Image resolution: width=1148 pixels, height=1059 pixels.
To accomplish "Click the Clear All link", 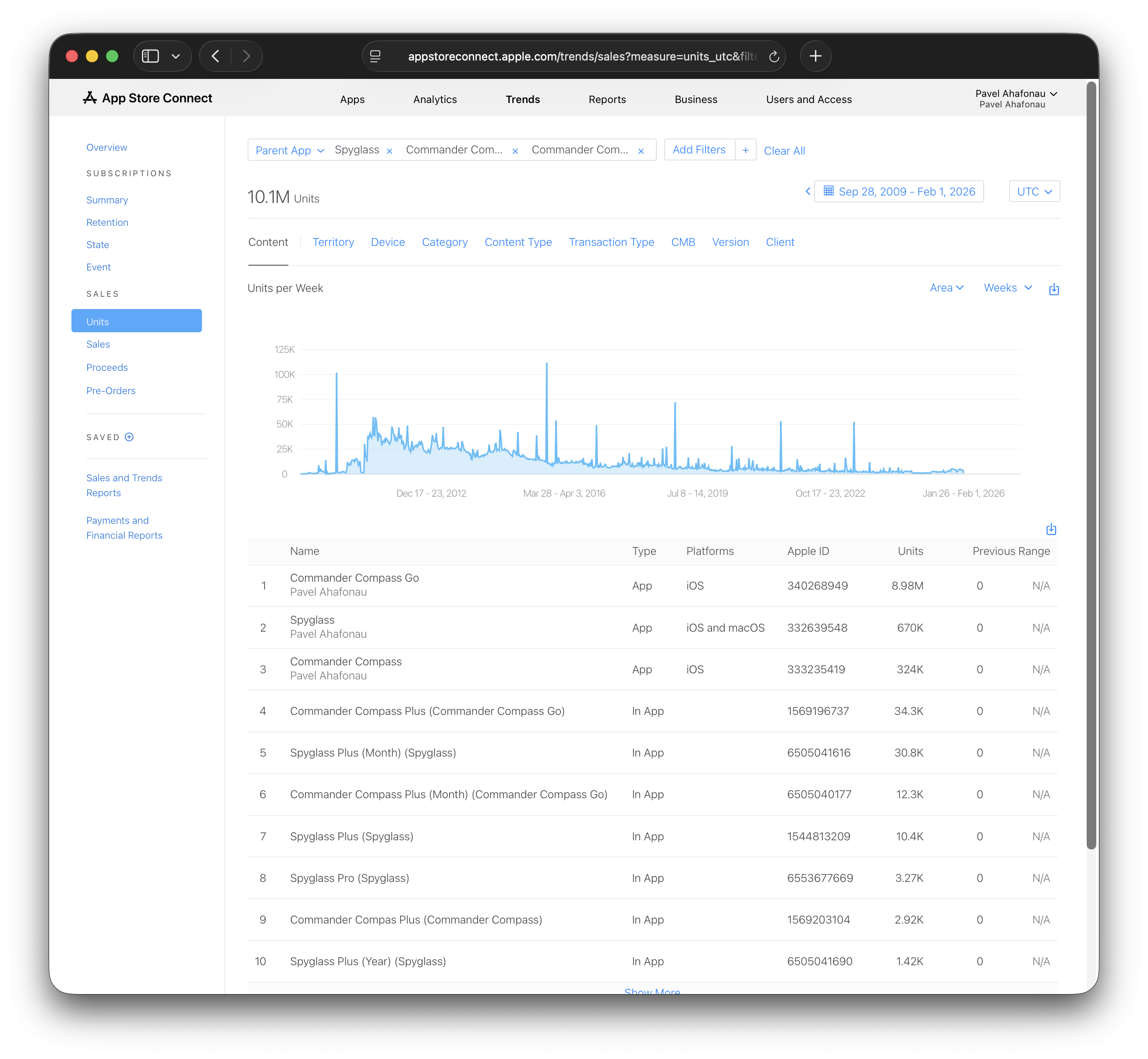I will tap(784, 151).
